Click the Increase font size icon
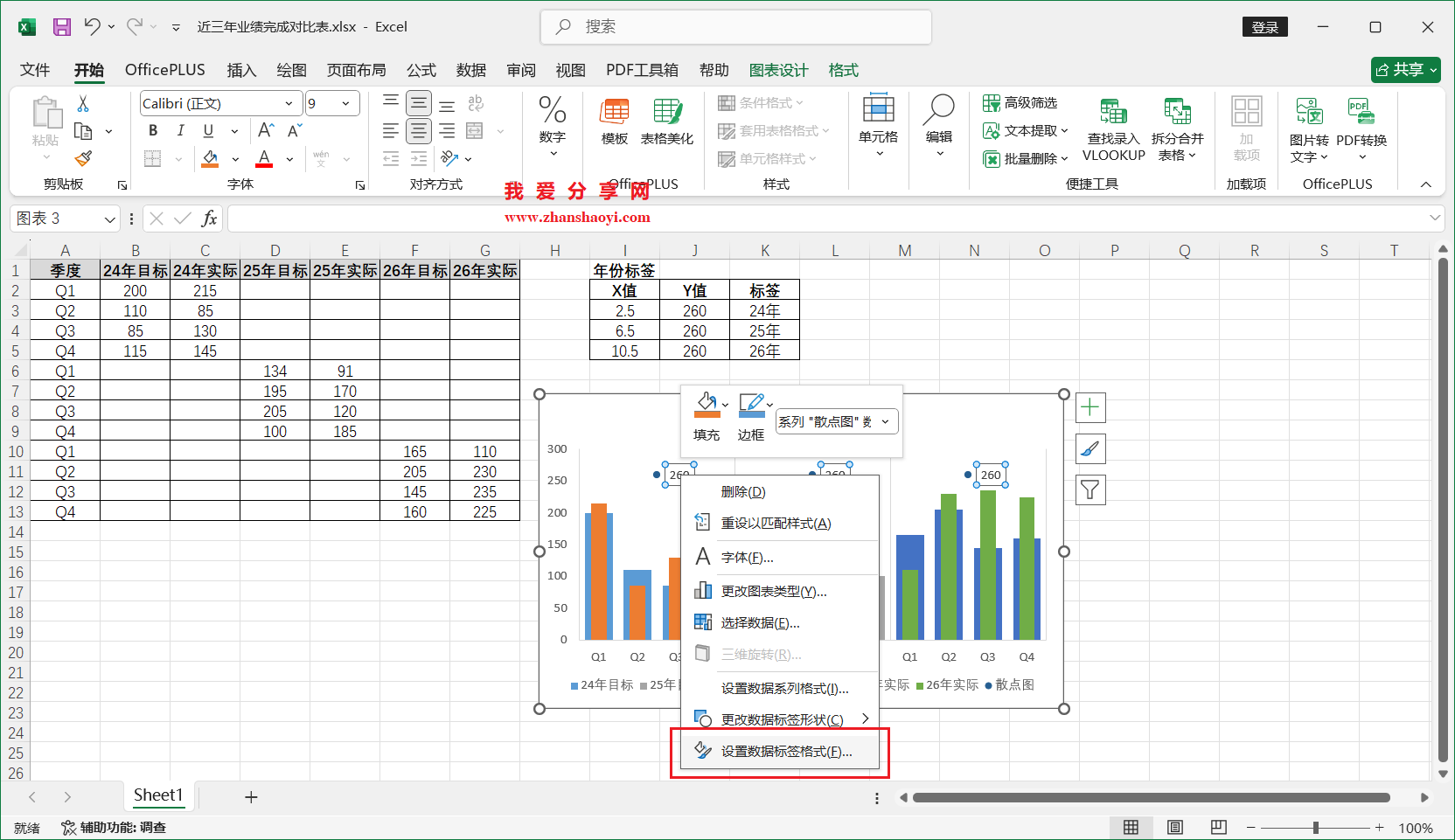This screenshot has width=1455, height=840. pos(267,130)
